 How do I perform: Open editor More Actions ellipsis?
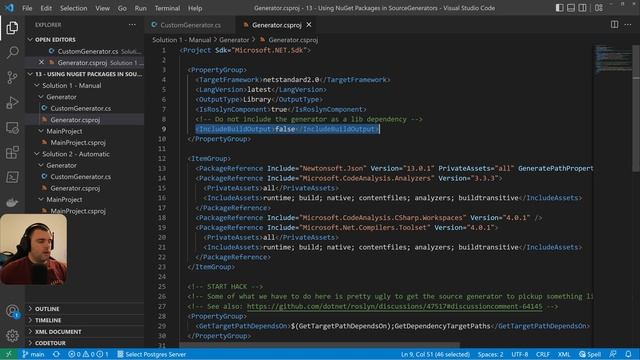[x=628, y=25]
